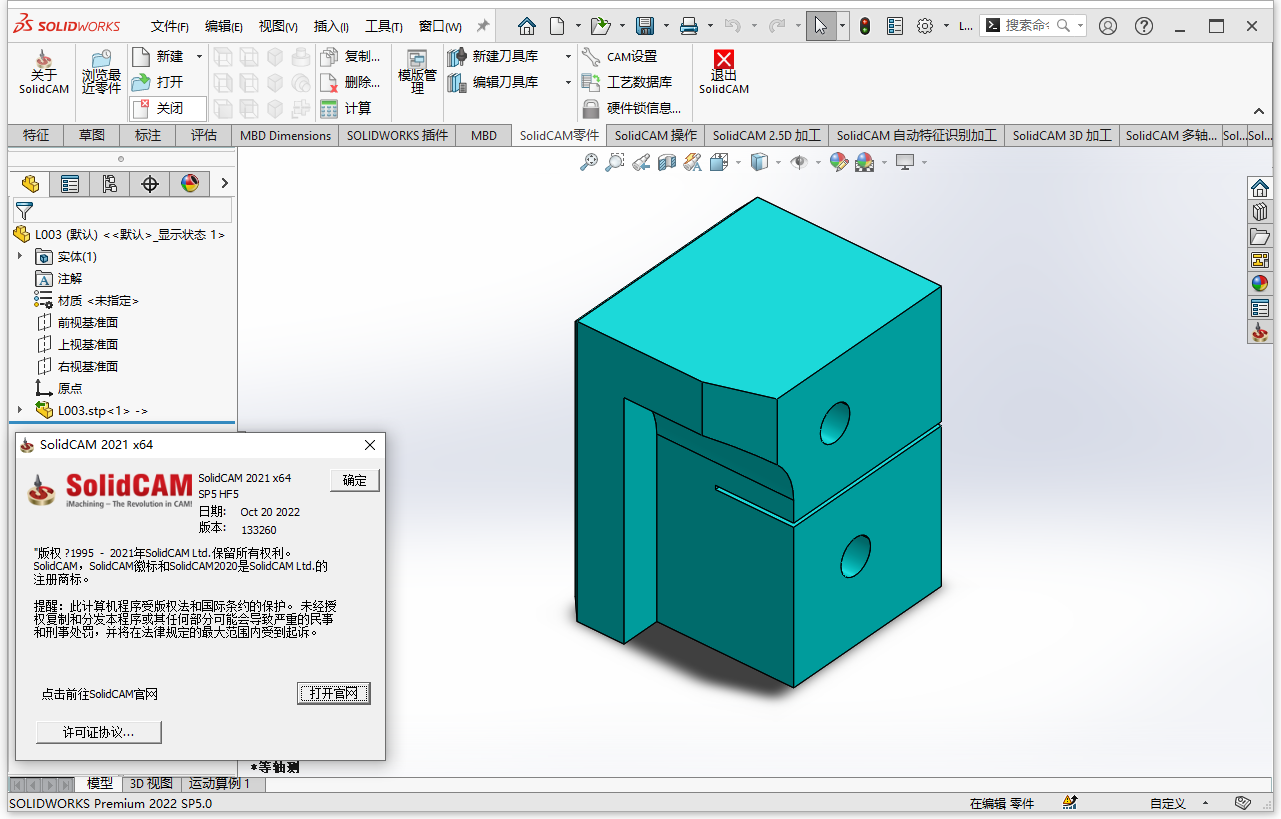Screen dimensions: 1281x819
Task: Click the 许可证协议... button
Action: 98,732
